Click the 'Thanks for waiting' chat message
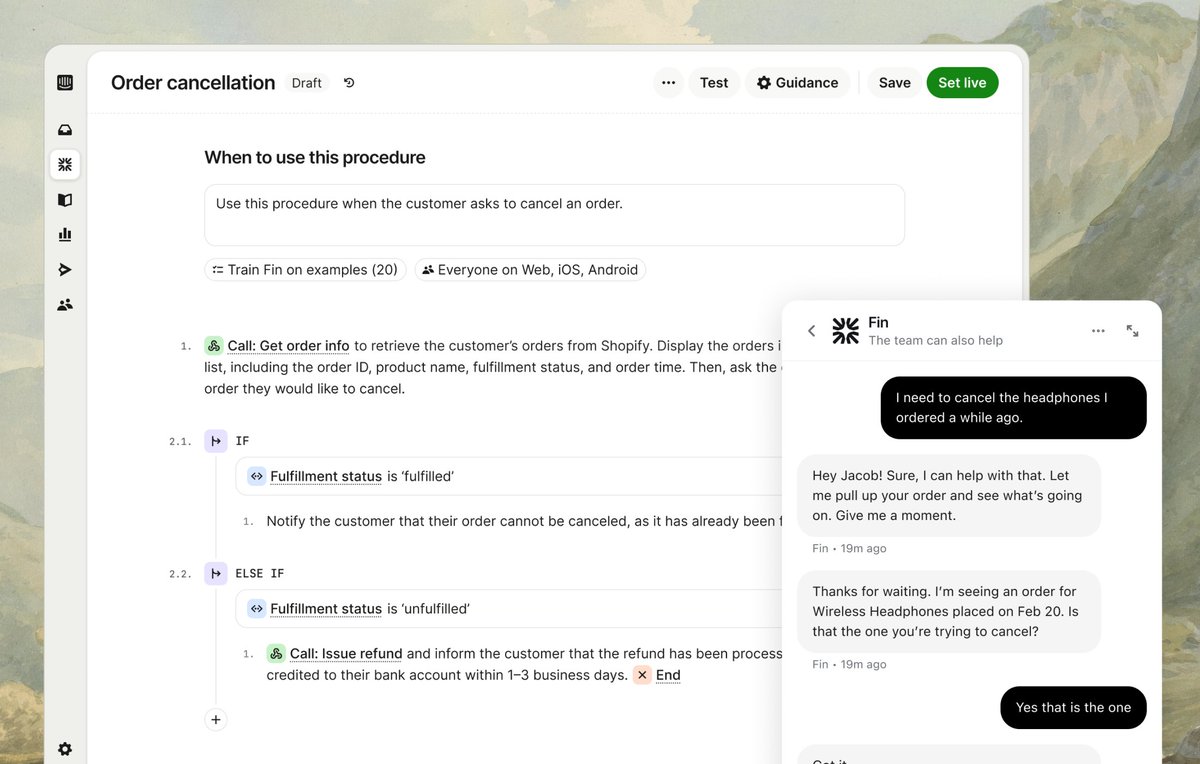Image resolution: width=1200 pixels, height=764 pixels. (949, 611)
